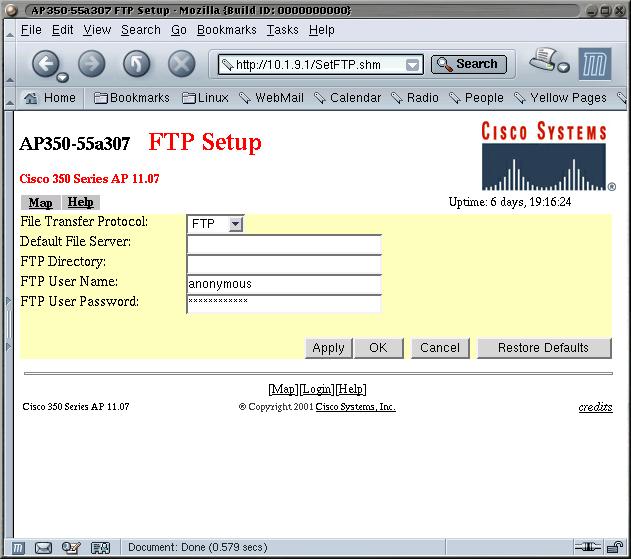Open Navigator from the status bar icon
The width and height of the screenshot is (631, 559).
coord(18,548)
